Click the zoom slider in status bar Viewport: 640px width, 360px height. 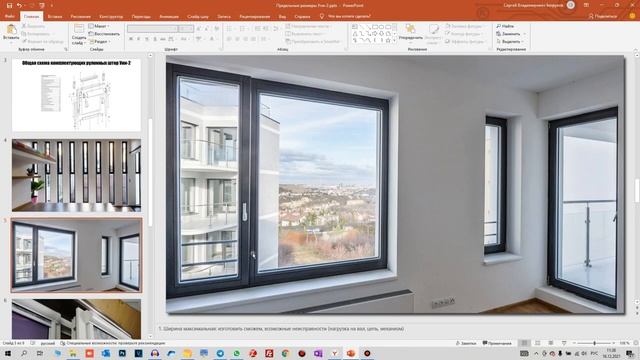[x=594, y=343]
